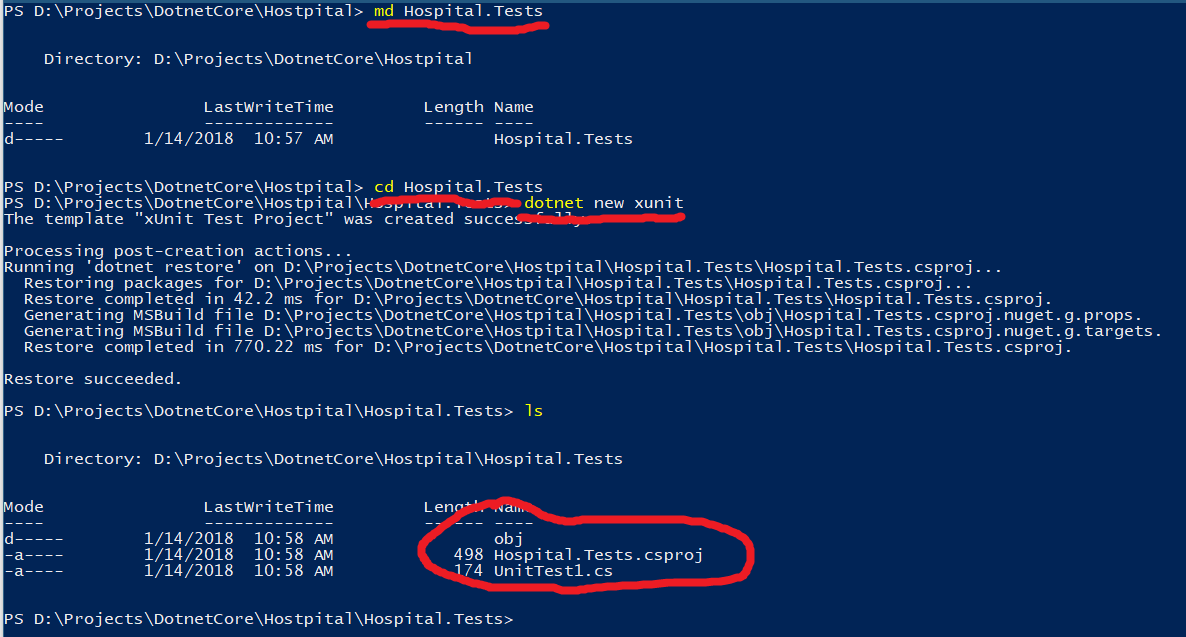Click the 'dotnet new xunit' command

(604, 203)
